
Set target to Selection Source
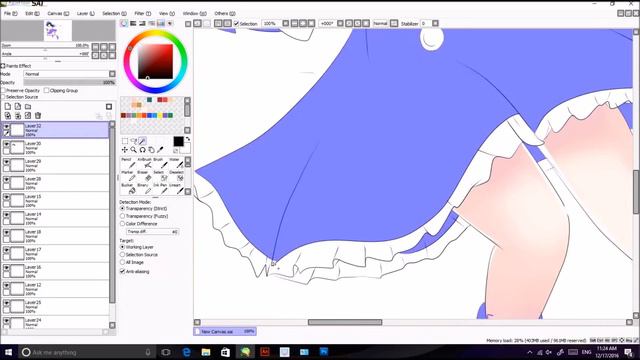(122, 255)
